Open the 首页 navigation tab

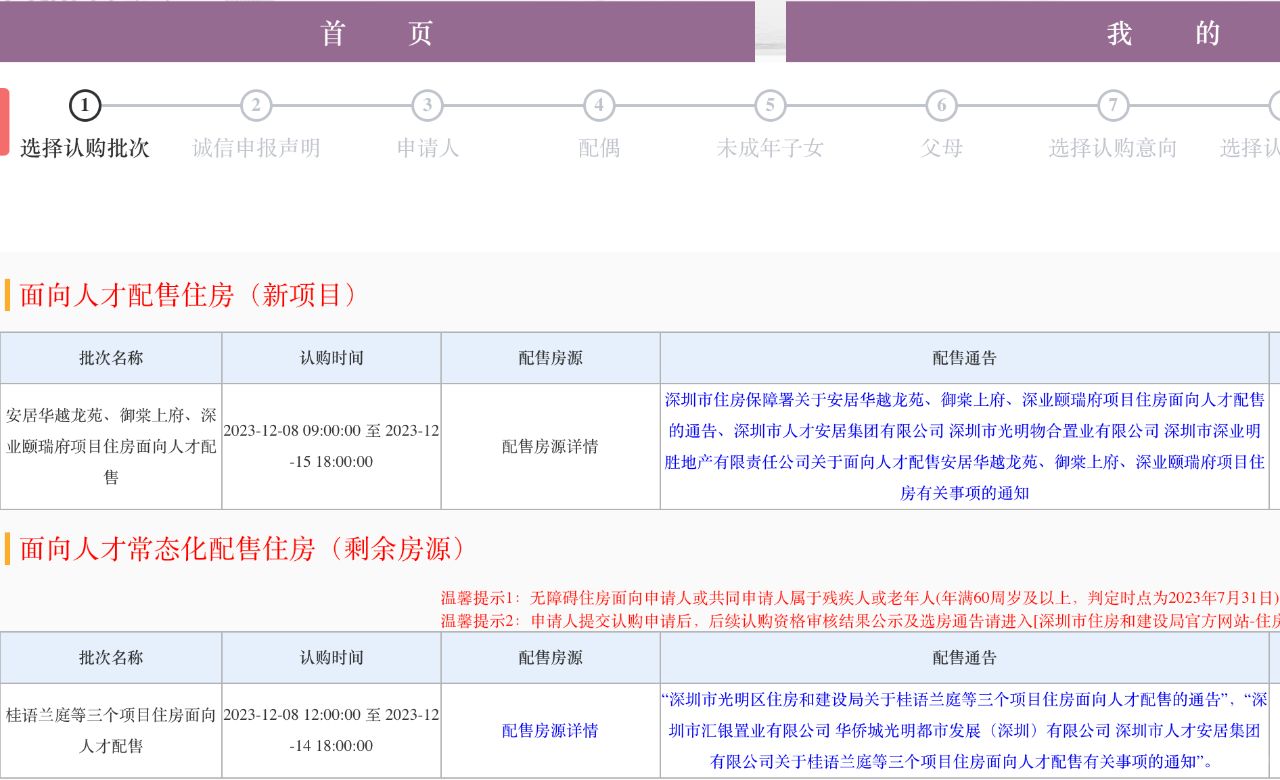pyautogui.click(x=377, y=32)
